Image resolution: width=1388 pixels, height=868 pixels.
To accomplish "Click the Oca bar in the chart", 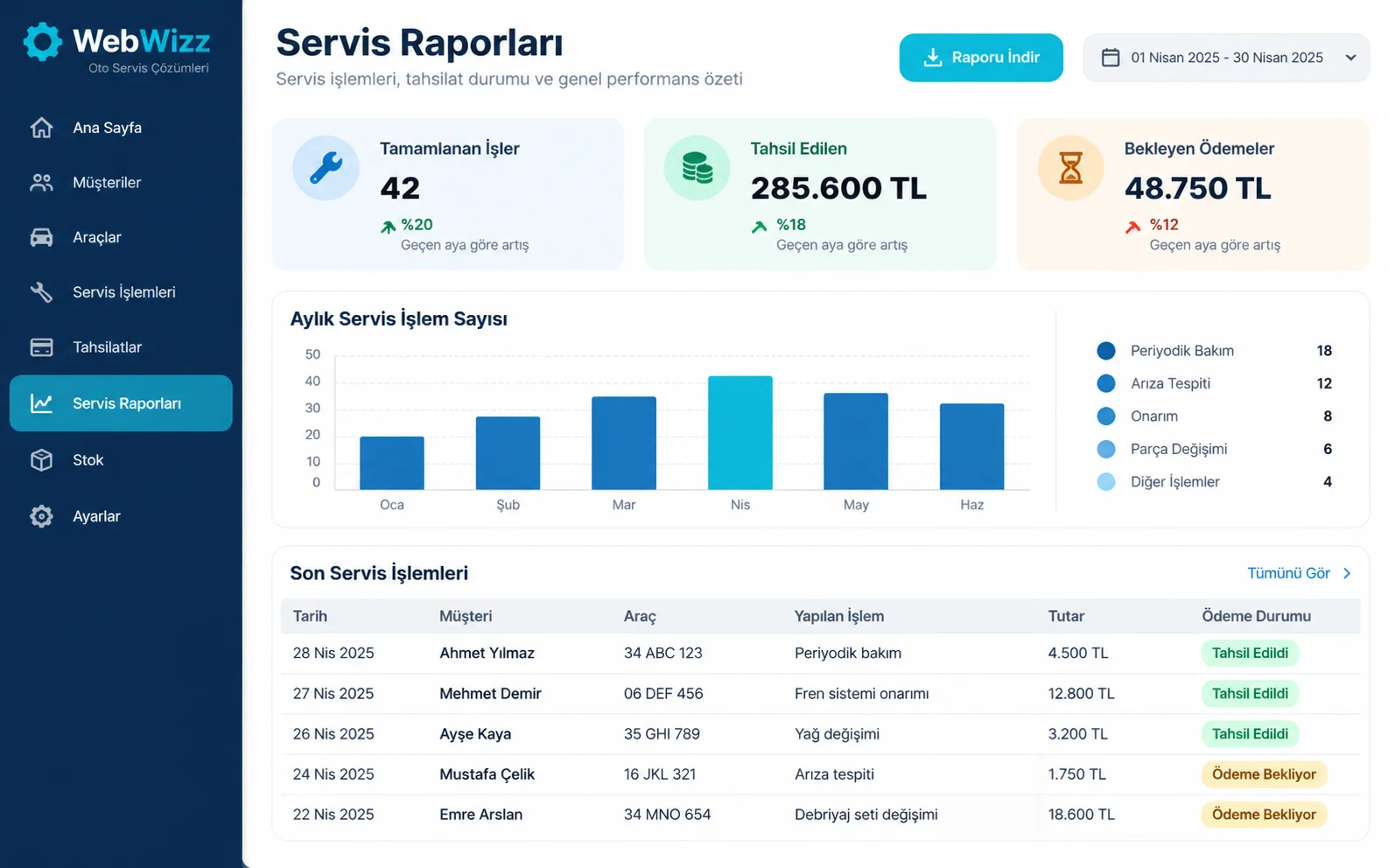I will (x=392, y=463).
